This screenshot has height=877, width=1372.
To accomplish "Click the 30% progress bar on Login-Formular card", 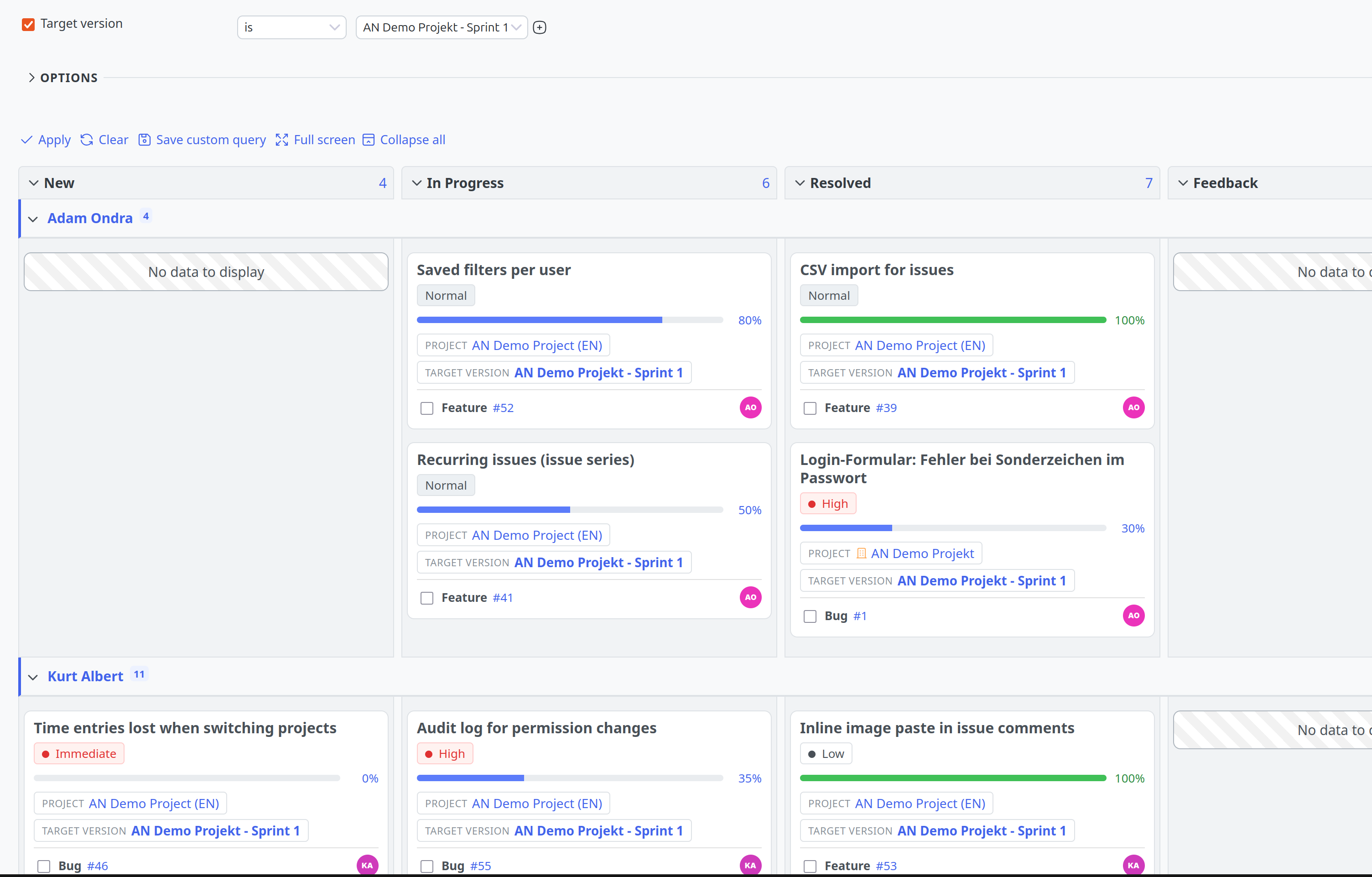I will click(x=953, y=528).
